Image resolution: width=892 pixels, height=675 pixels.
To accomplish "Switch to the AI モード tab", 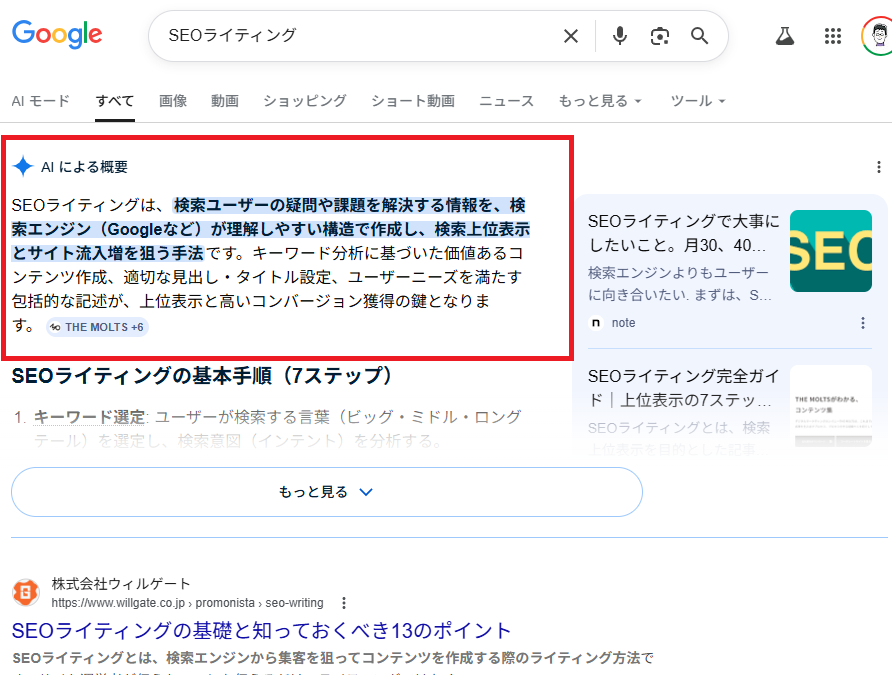I will pyautogui.click(x=41, y=101).
